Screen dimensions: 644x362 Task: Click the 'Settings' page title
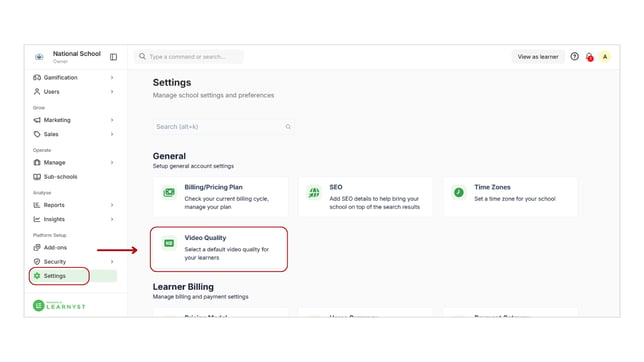[x=172, y=83]
